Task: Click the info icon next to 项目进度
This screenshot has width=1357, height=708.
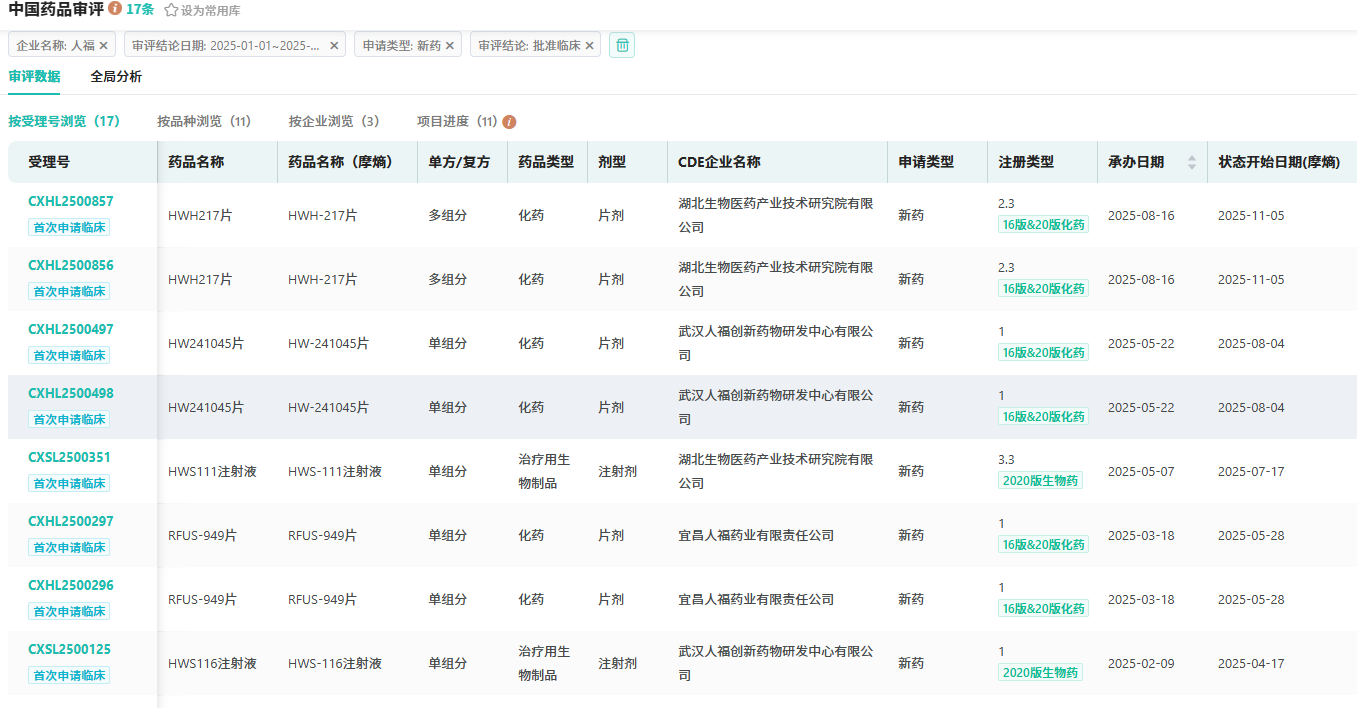Action: tap(509, 122)
